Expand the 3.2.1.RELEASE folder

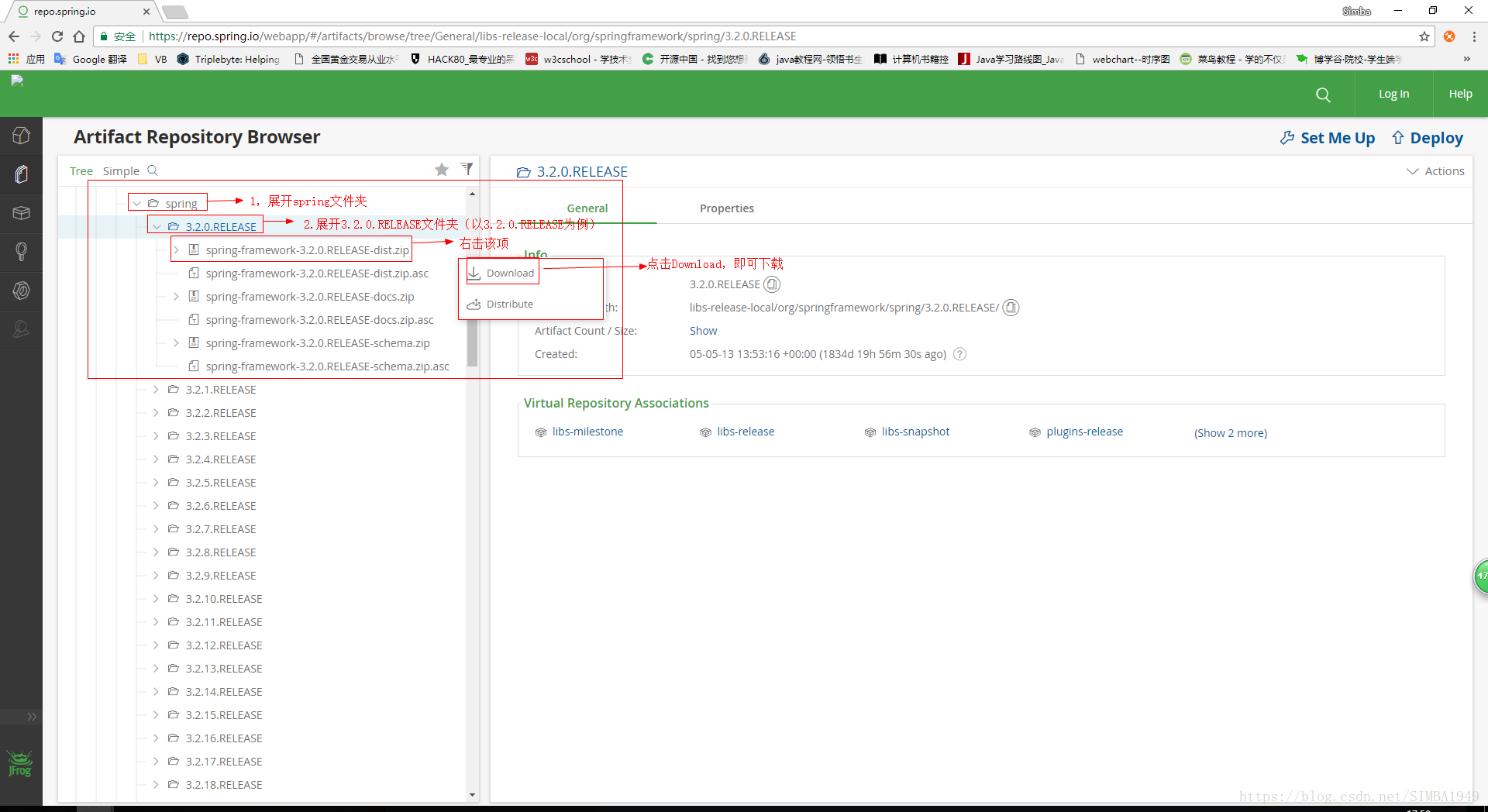tap(156, 389)
